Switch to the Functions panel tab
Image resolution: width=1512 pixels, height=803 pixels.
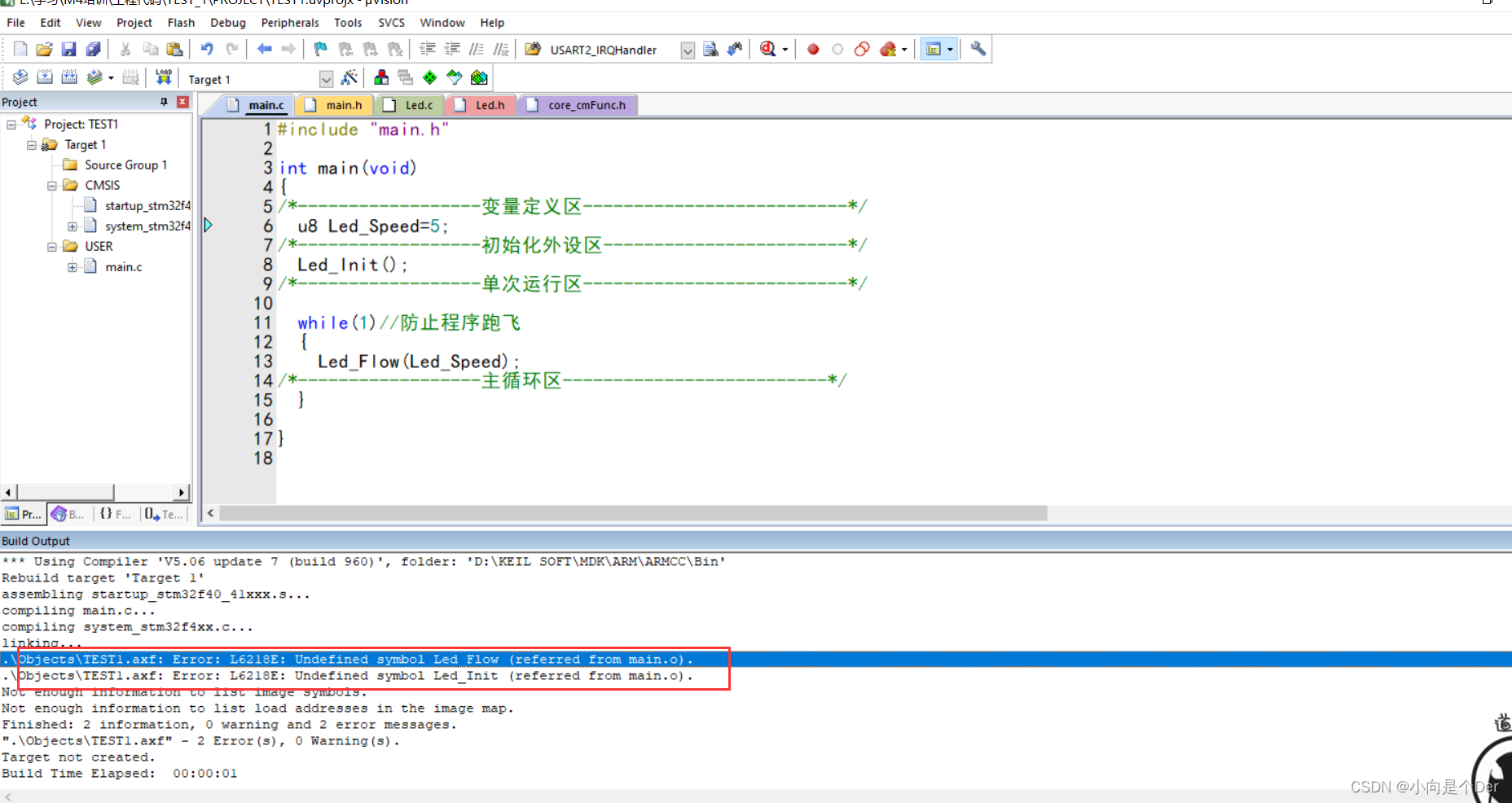pyautogui.click(x=116, y=514)
